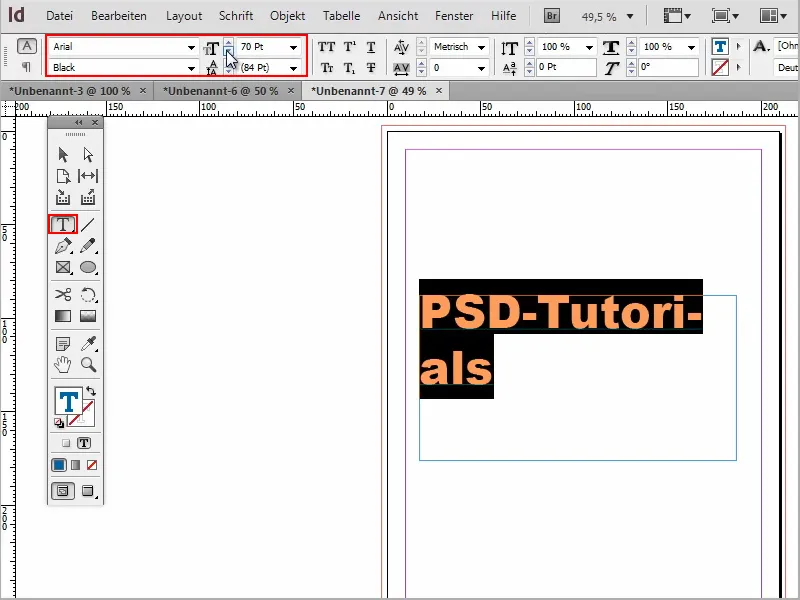Select the Pen tool
Screen dimensions: 800x600
63,246
